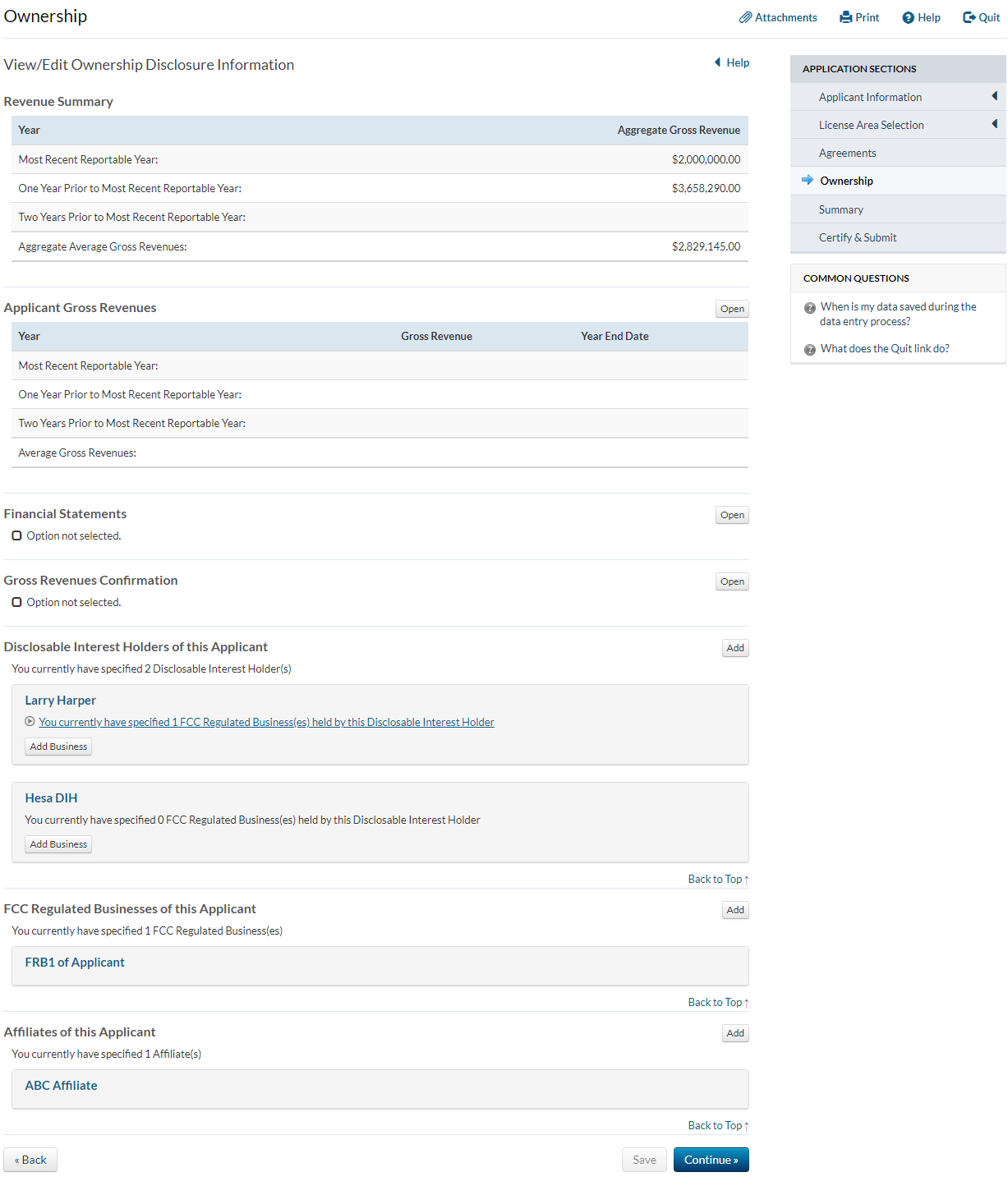
Task: Open the Certify & Submit section
Action: (857, 237)
